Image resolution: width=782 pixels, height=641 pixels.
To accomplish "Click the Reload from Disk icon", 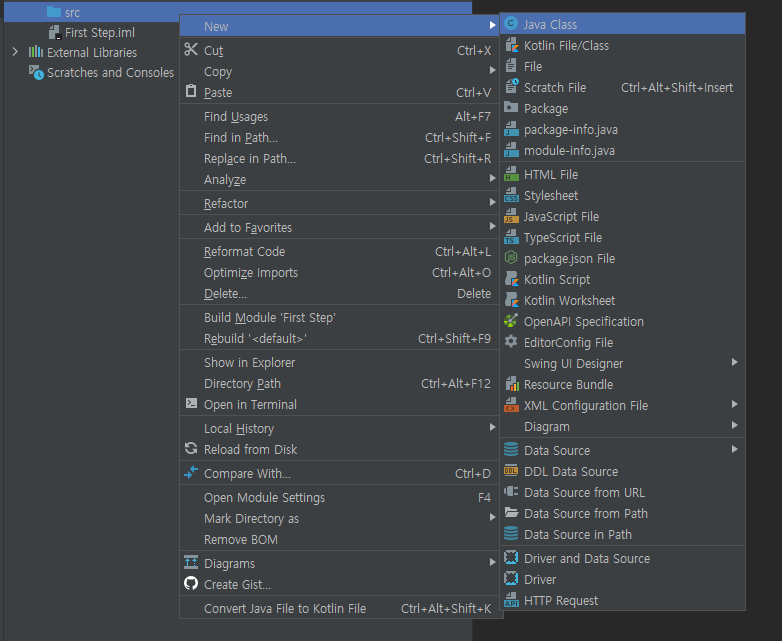I will 191,448.
